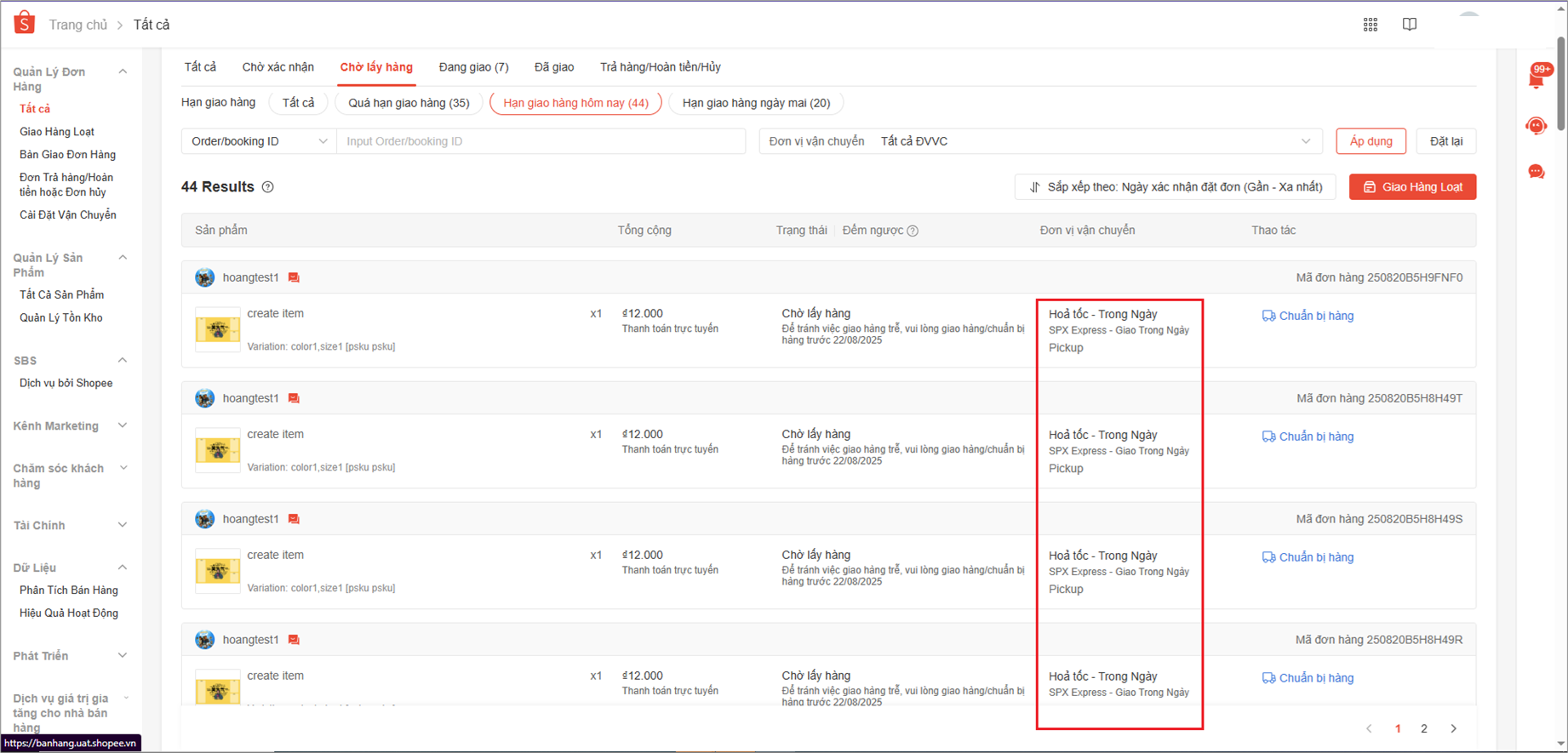Expand the Kênh Marketing sidebar section
Screen dimensions: 1568x753
(x=70, y=426)
